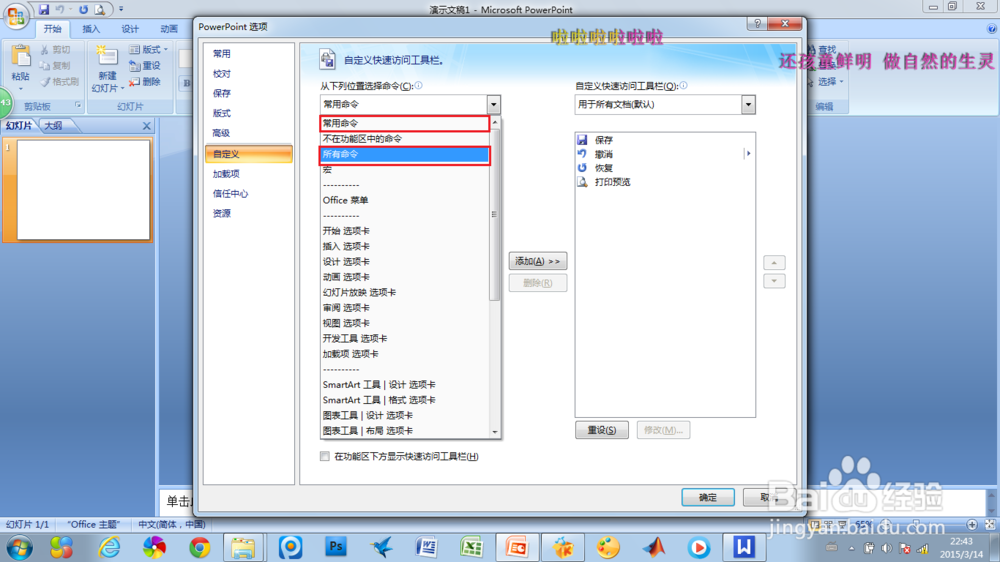1000x562 pixels.
Task: Choose Office 菜单 in dropdown list
Action: 405,200
